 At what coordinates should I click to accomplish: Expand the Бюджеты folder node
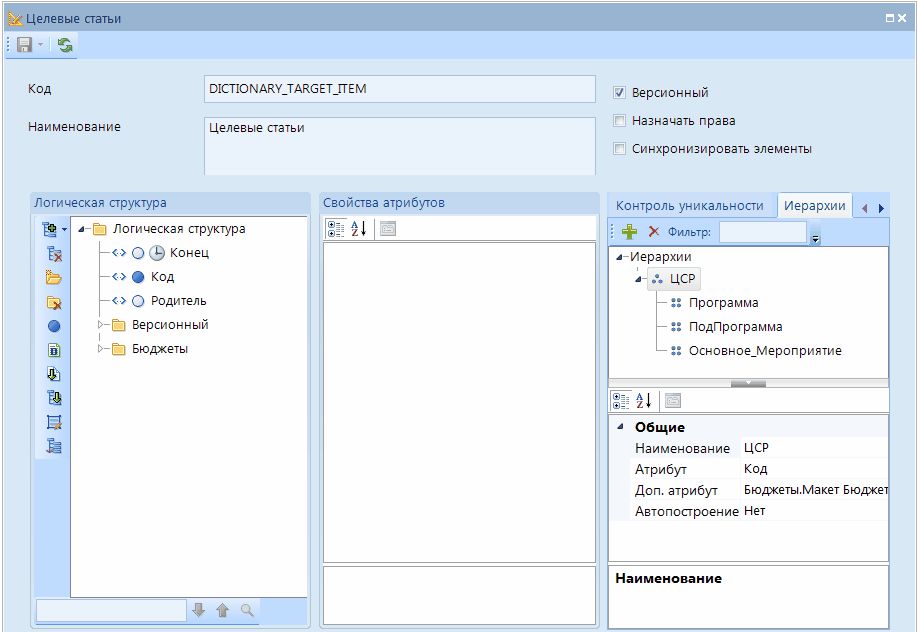(x=101, y=349)
